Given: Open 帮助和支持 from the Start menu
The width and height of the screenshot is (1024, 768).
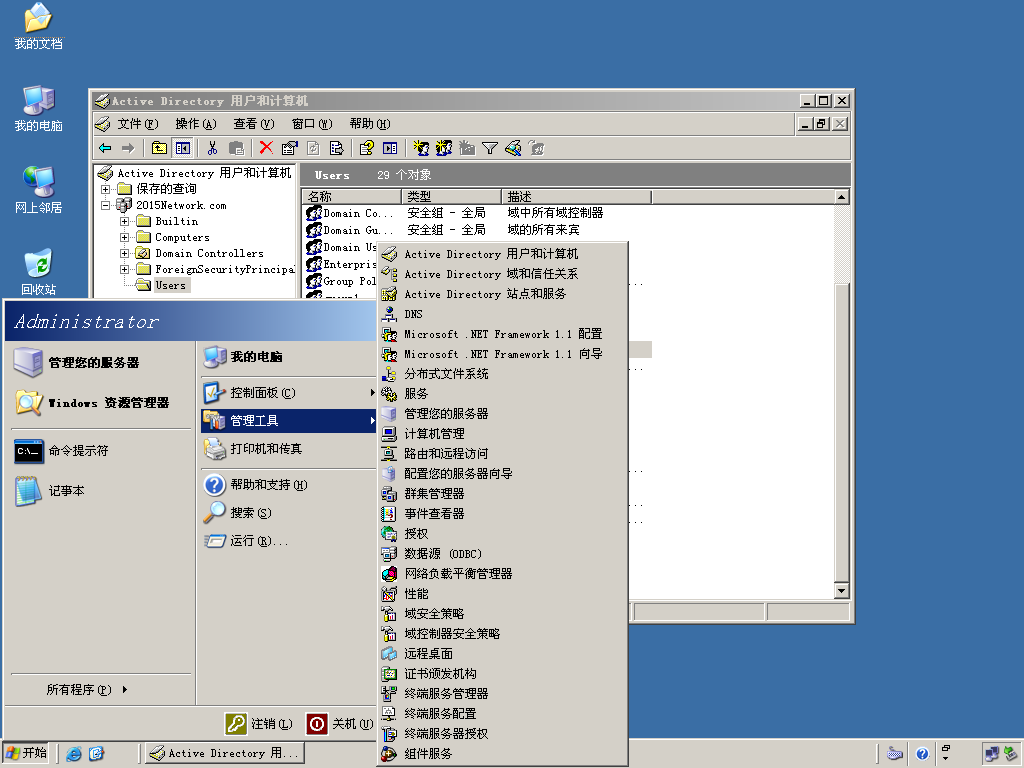Looking at the screenshot, I should [x=289, y=485].
